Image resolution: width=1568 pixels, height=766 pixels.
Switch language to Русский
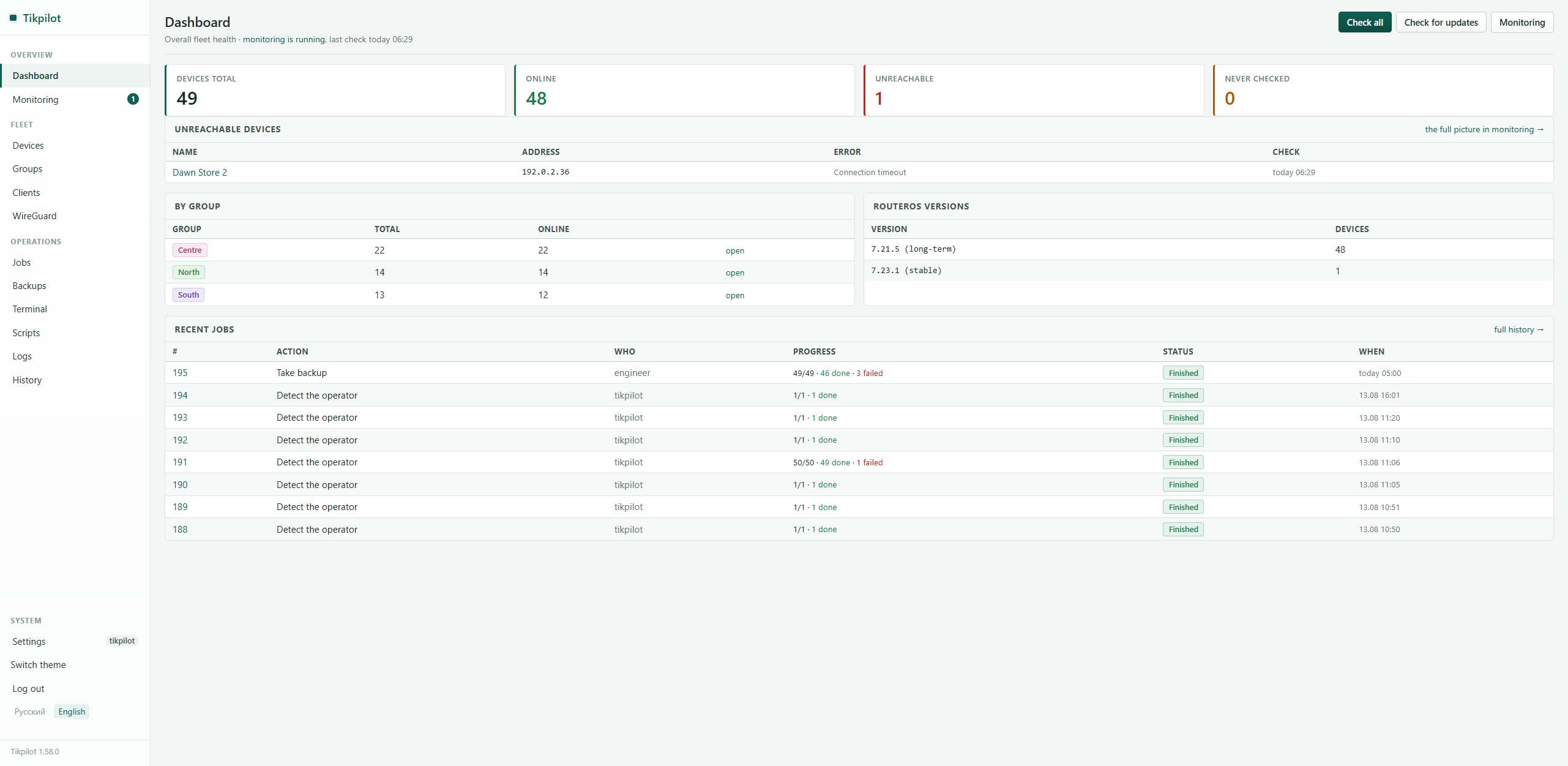(30, 712)
